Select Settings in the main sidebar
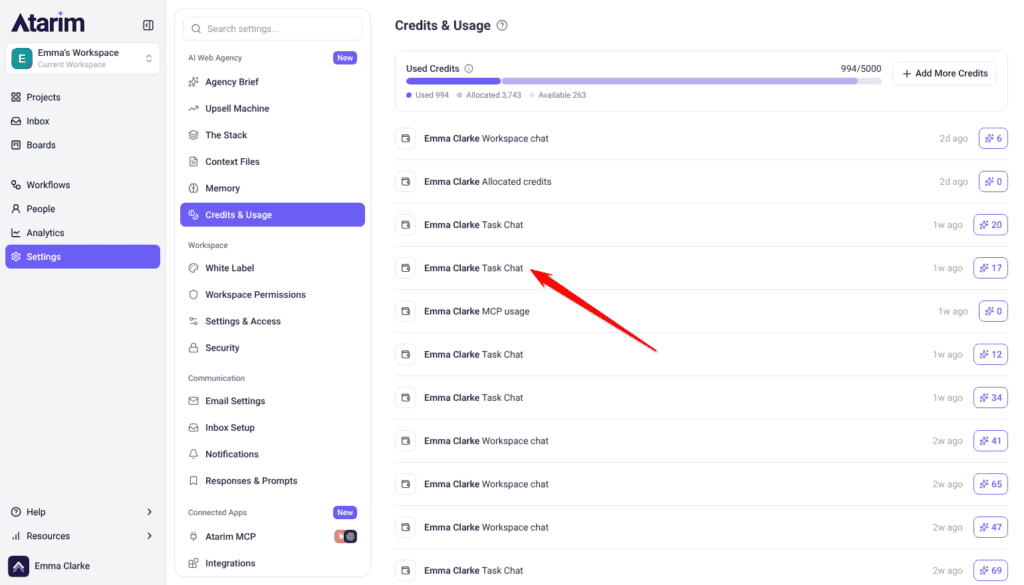Screen dimensions: 1024x585 (82, 257)
